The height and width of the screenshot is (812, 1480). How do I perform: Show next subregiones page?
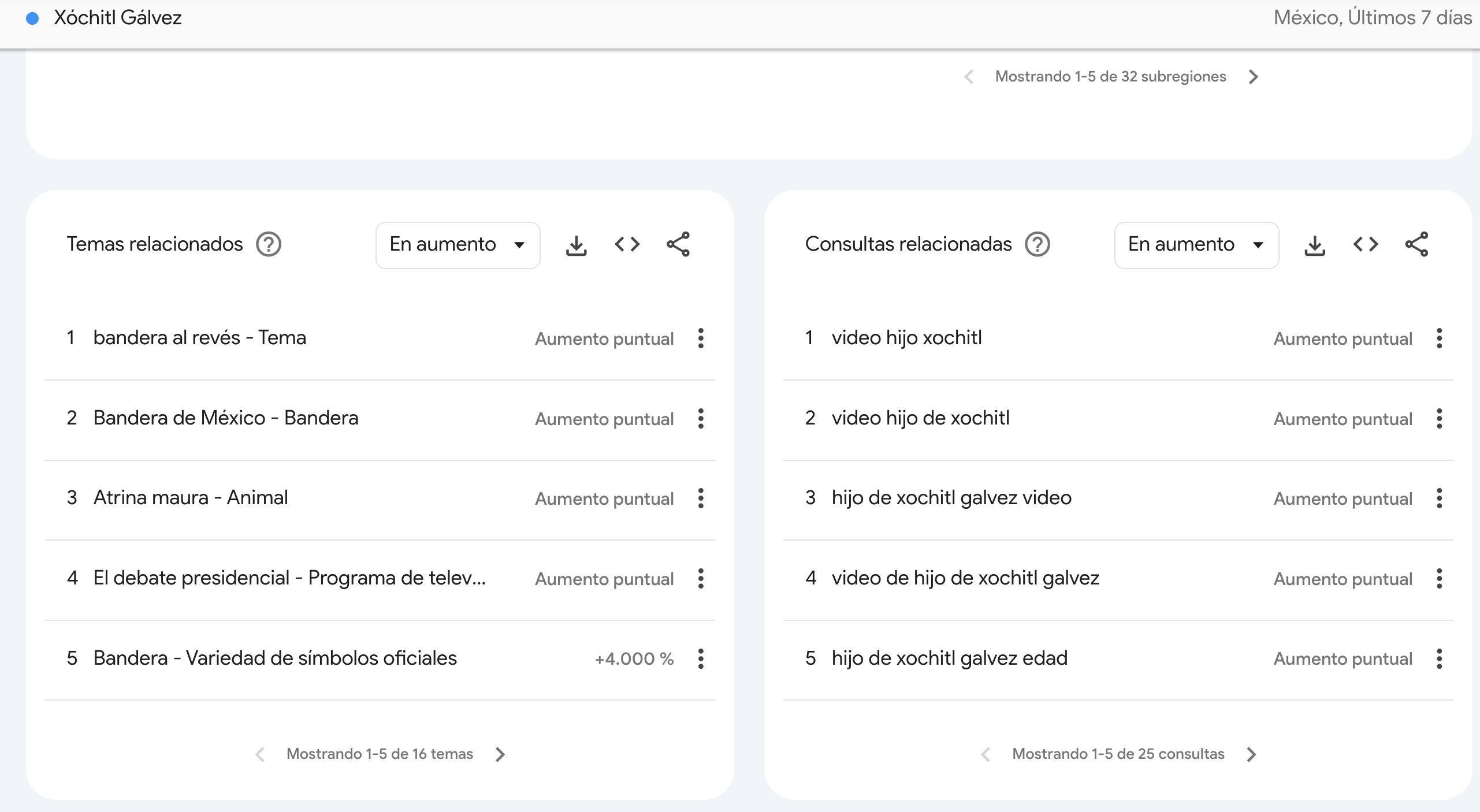(x=1253, y=77)
